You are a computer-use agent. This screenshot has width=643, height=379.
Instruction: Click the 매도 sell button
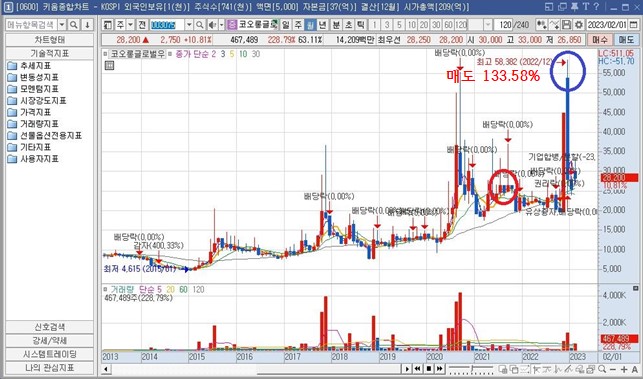pos(626,40)
